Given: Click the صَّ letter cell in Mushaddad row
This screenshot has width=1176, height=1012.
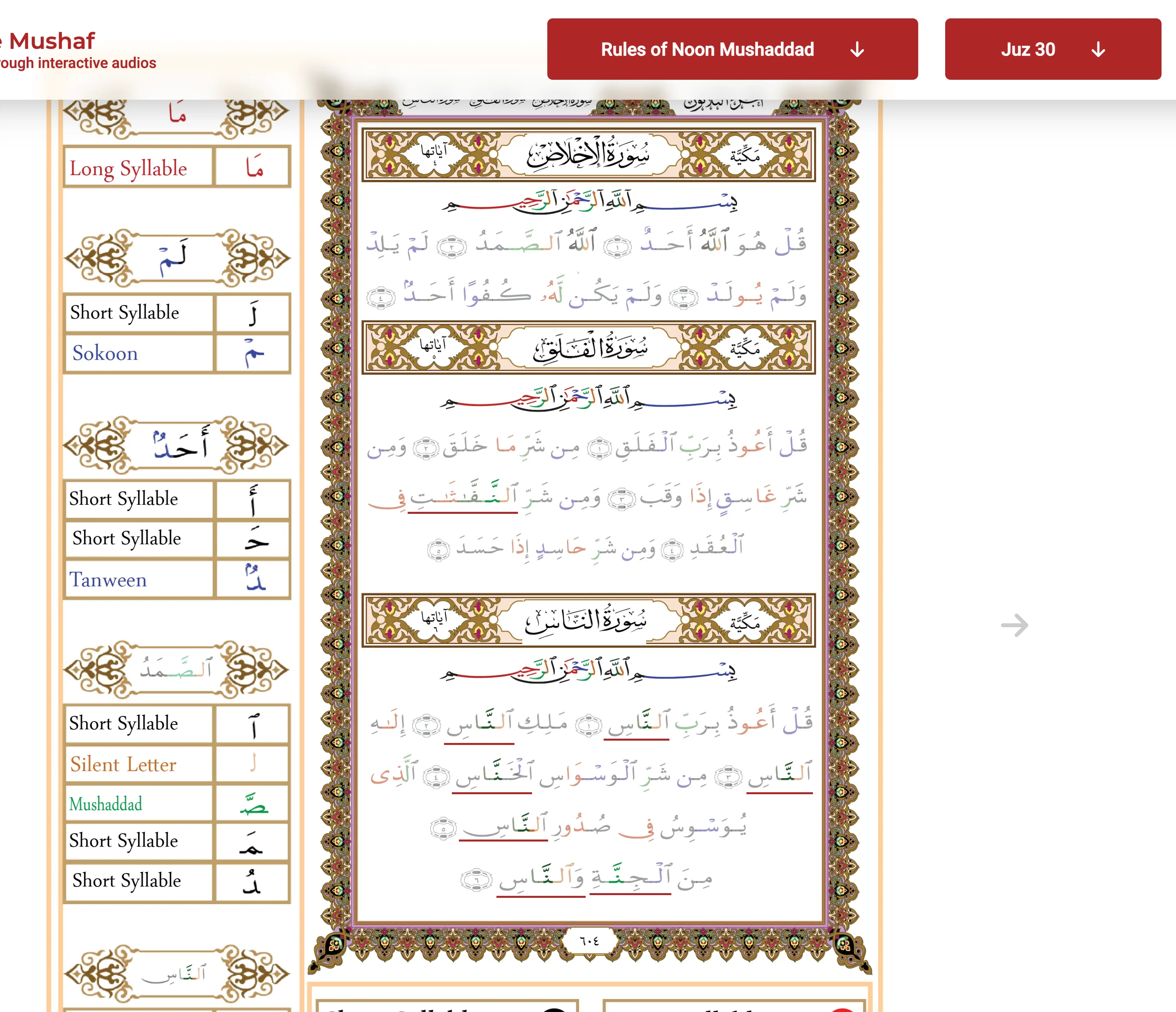Looking at the screenshot, I should coord(253,803).
